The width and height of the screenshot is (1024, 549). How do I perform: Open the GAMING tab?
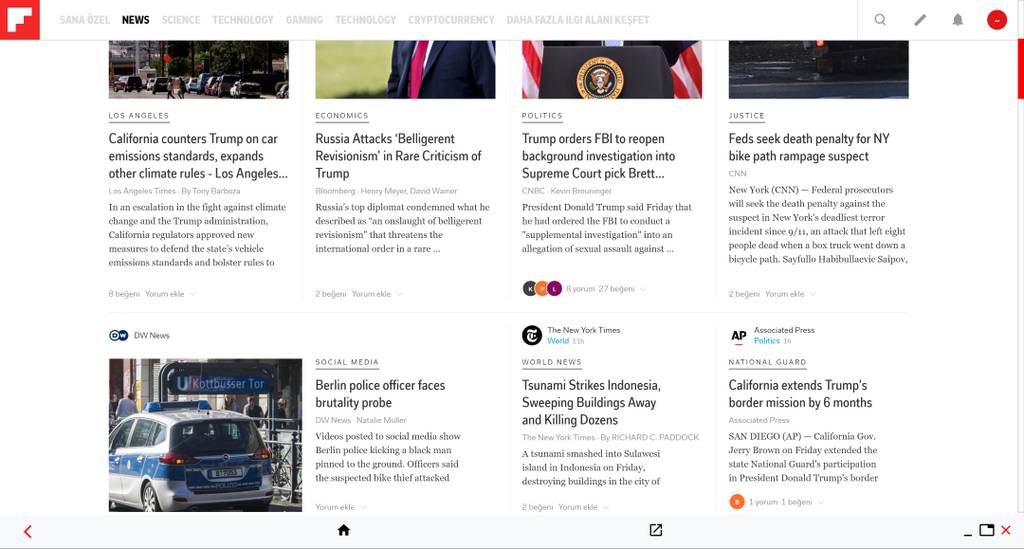[304, 20]
